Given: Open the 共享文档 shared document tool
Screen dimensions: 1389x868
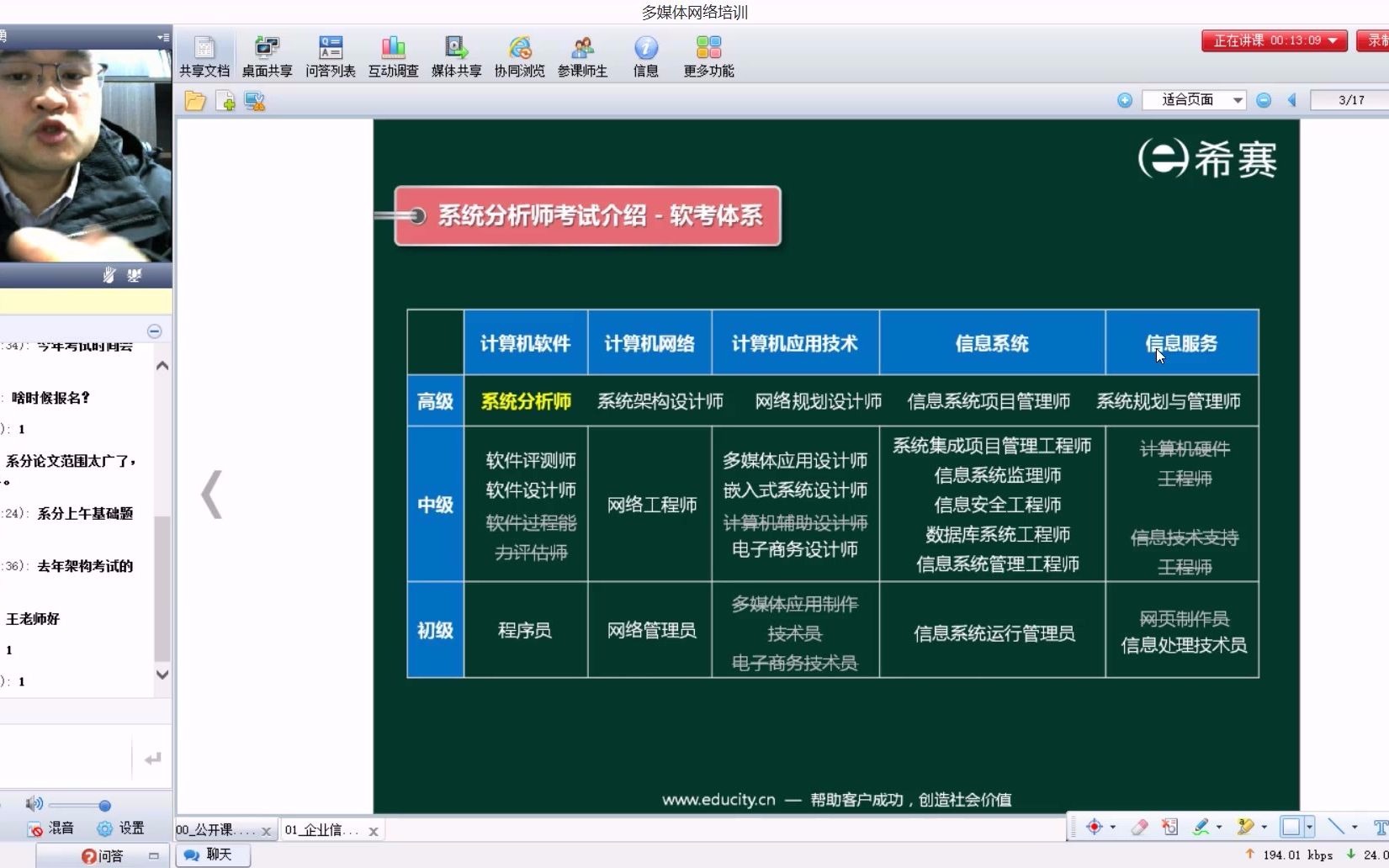Looking at the screenshot, I should click(x=204, y=56).
